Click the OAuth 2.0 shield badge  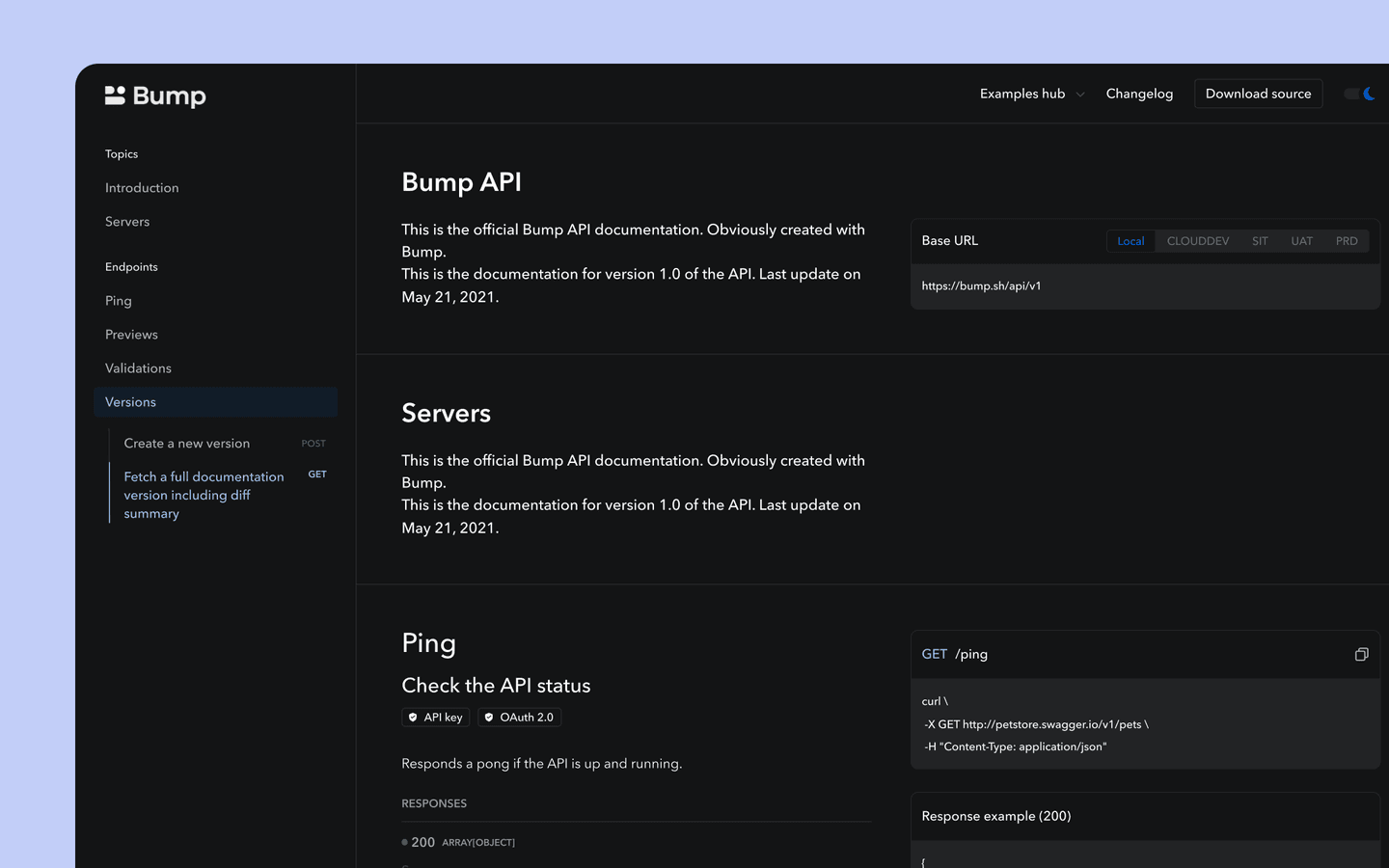click(519, 718)
